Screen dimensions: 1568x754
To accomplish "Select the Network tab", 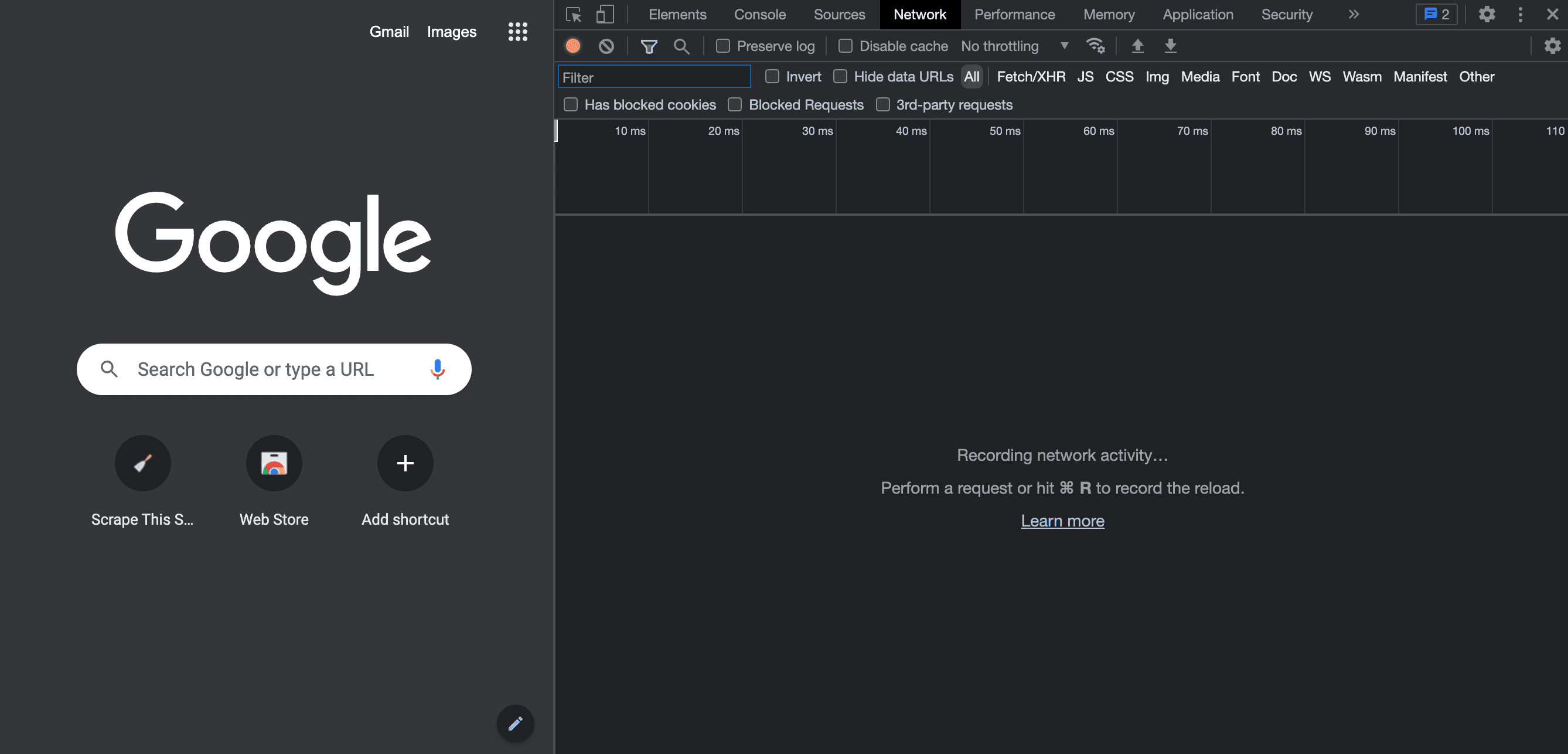I will [x=919, y=15].
